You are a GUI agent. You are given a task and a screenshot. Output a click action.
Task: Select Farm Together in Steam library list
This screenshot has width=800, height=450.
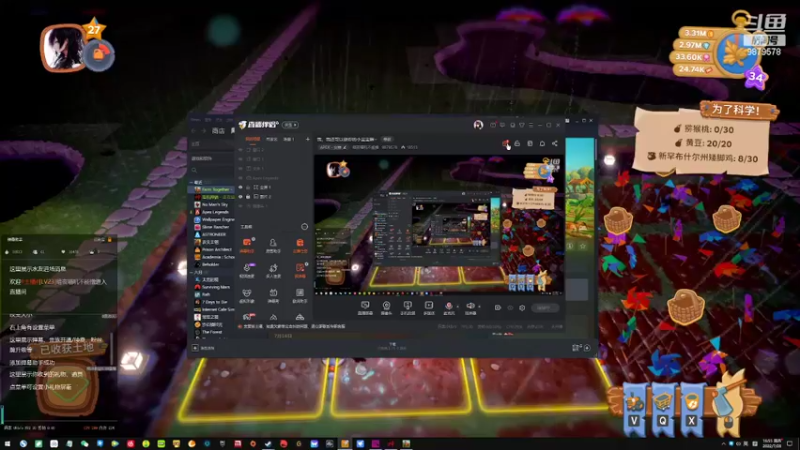coord(213,189)
